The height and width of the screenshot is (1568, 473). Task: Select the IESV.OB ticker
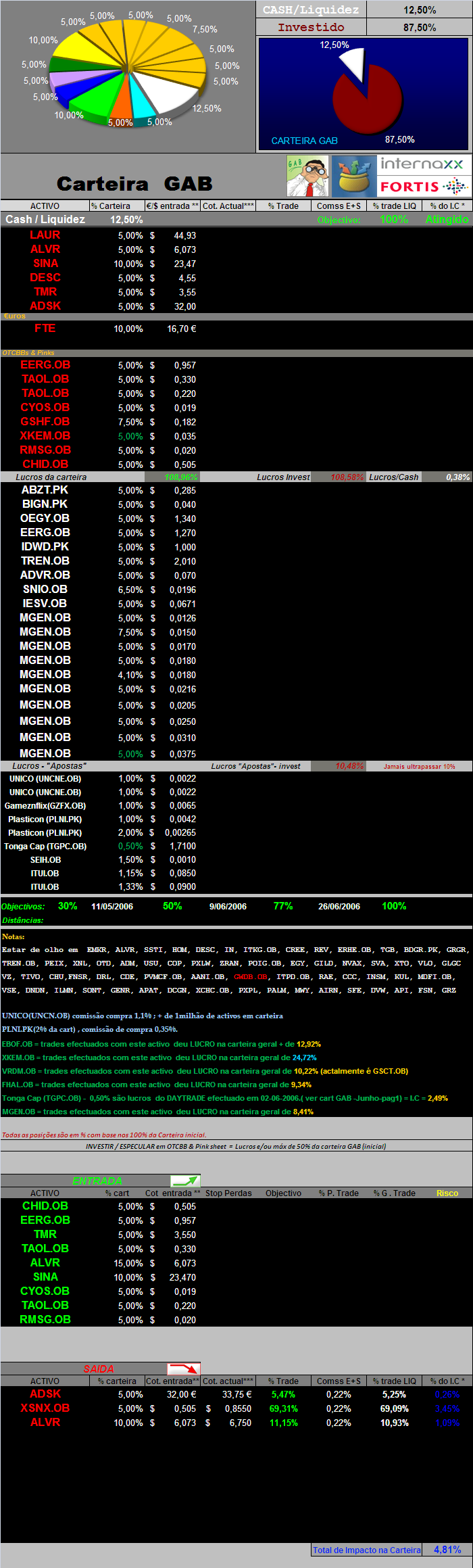45,603
